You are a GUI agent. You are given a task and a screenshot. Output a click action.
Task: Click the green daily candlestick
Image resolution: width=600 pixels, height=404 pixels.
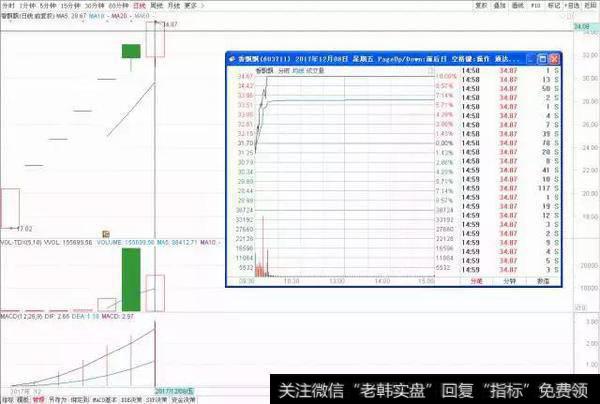click(131, 51)
